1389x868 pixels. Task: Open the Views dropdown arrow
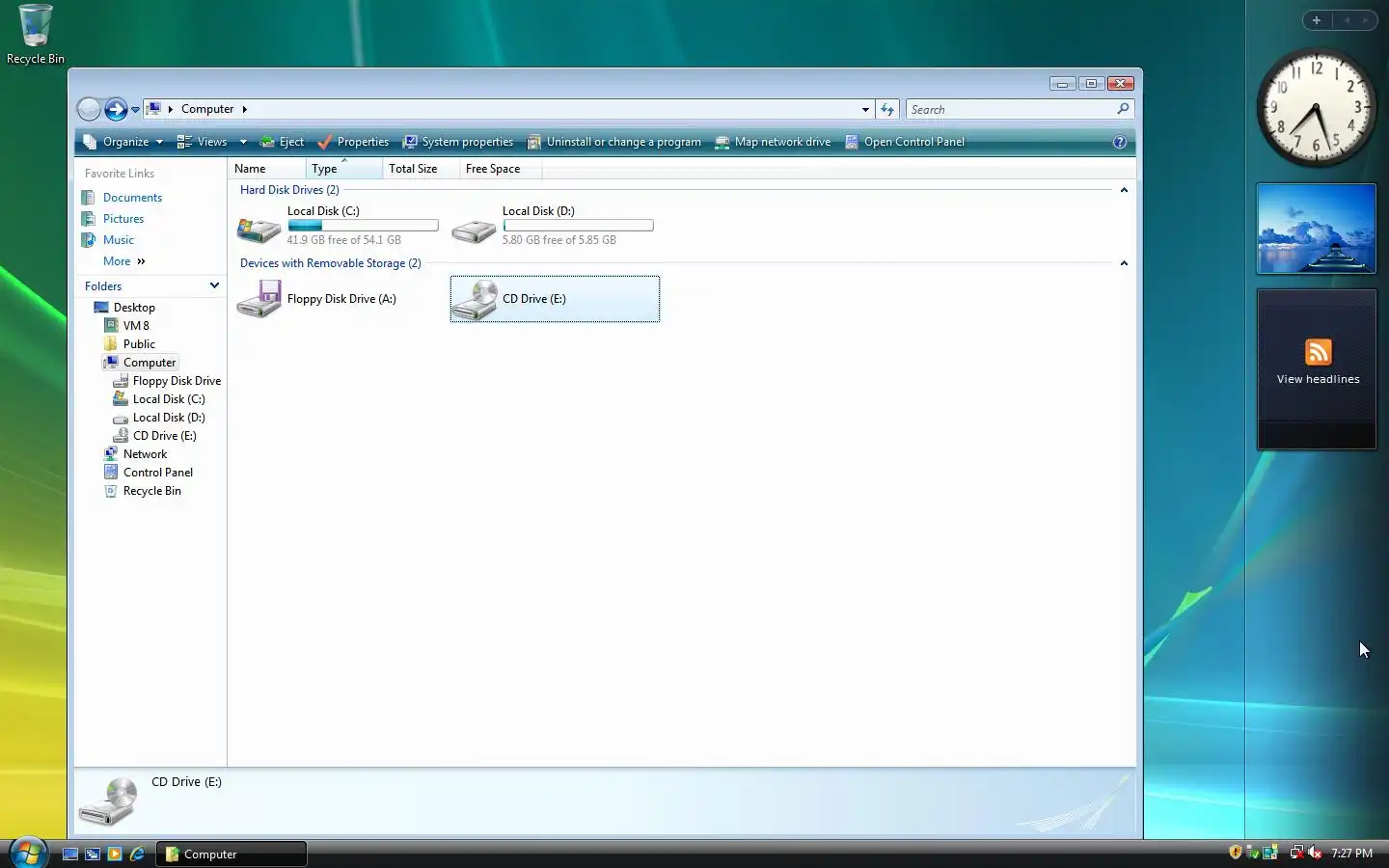click(243, 142)
